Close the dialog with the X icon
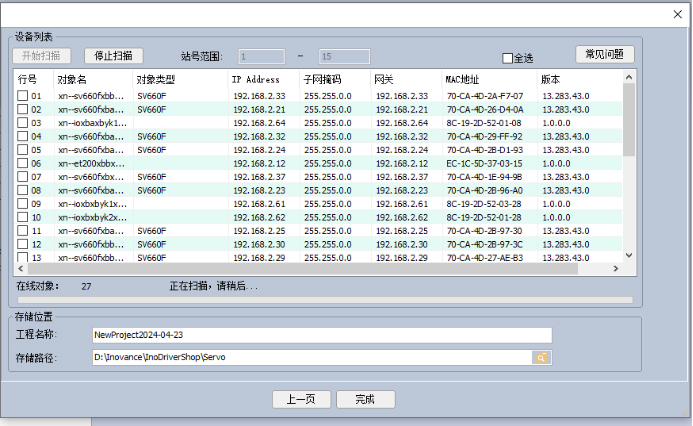Screen dimensions: 693x426 click(x=670, y=13)
